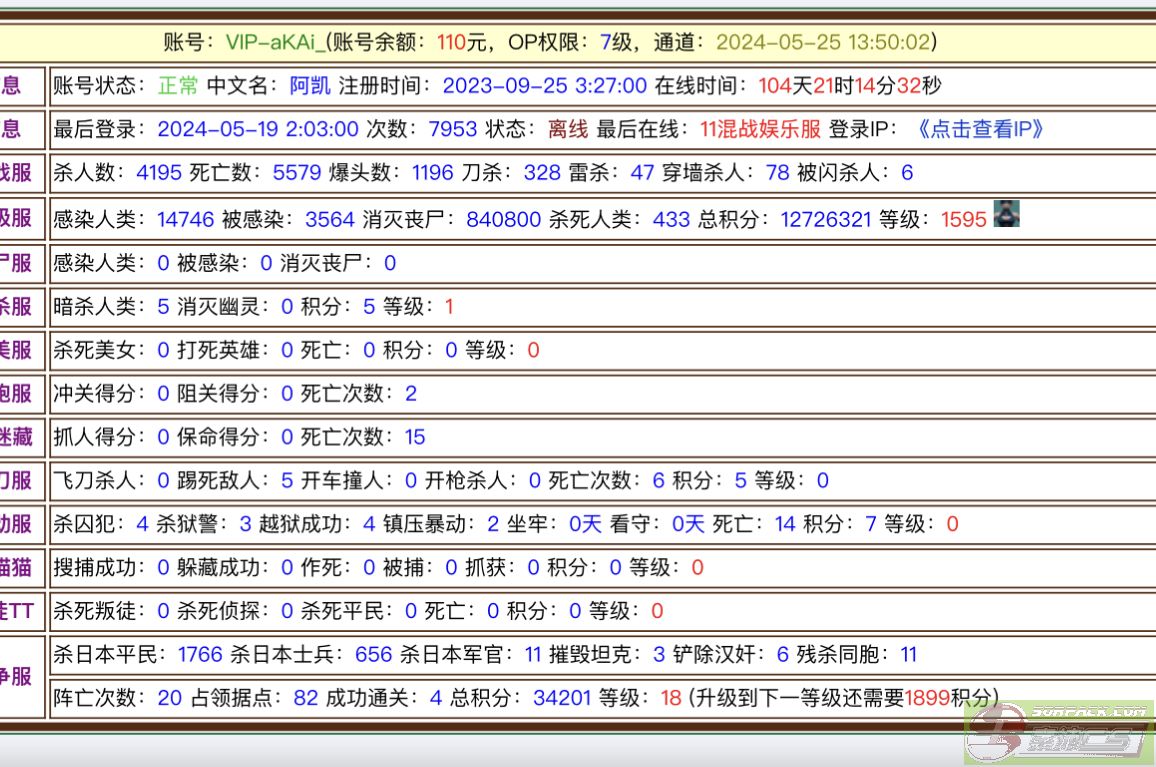Click infected humans value 14746

pos(186,219)
